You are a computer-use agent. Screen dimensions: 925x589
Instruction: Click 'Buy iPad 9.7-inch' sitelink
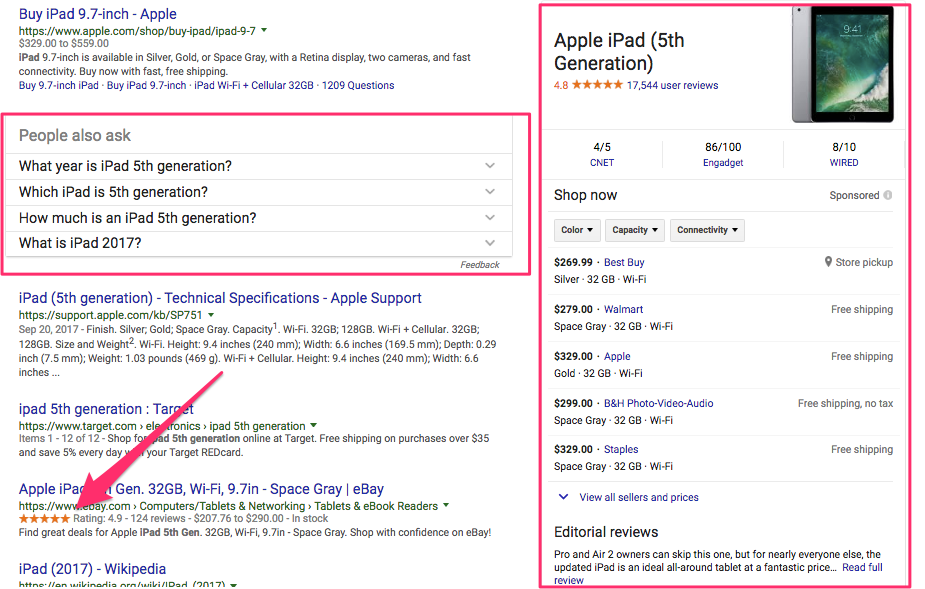click(x=146, y=85)
